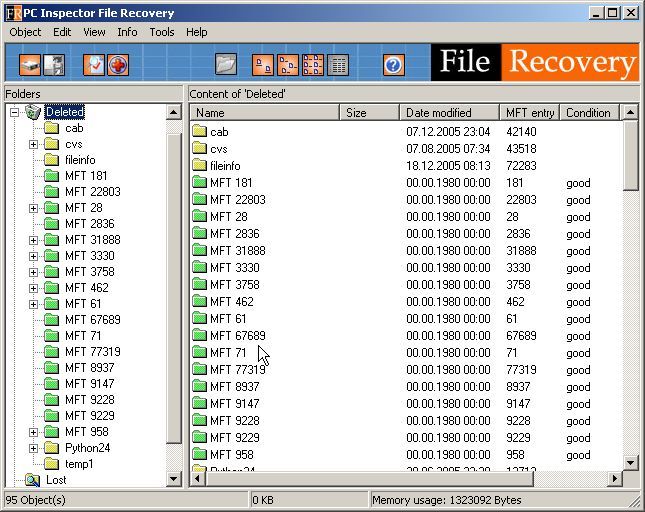The width and height of the screenshot is (645, 512).
Task: Click the content list right scroll arrow
Action: point(615,478)
